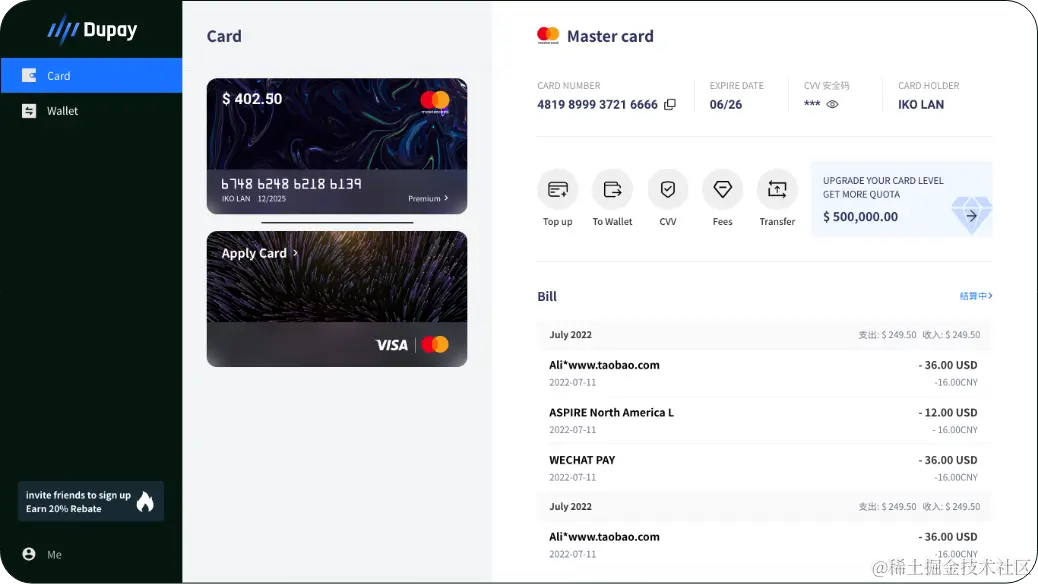This screenshot has height=584, width=1038.
Task: Click the flame icon on invite banner
Action: pyautogui.click(x=145, y=502)
